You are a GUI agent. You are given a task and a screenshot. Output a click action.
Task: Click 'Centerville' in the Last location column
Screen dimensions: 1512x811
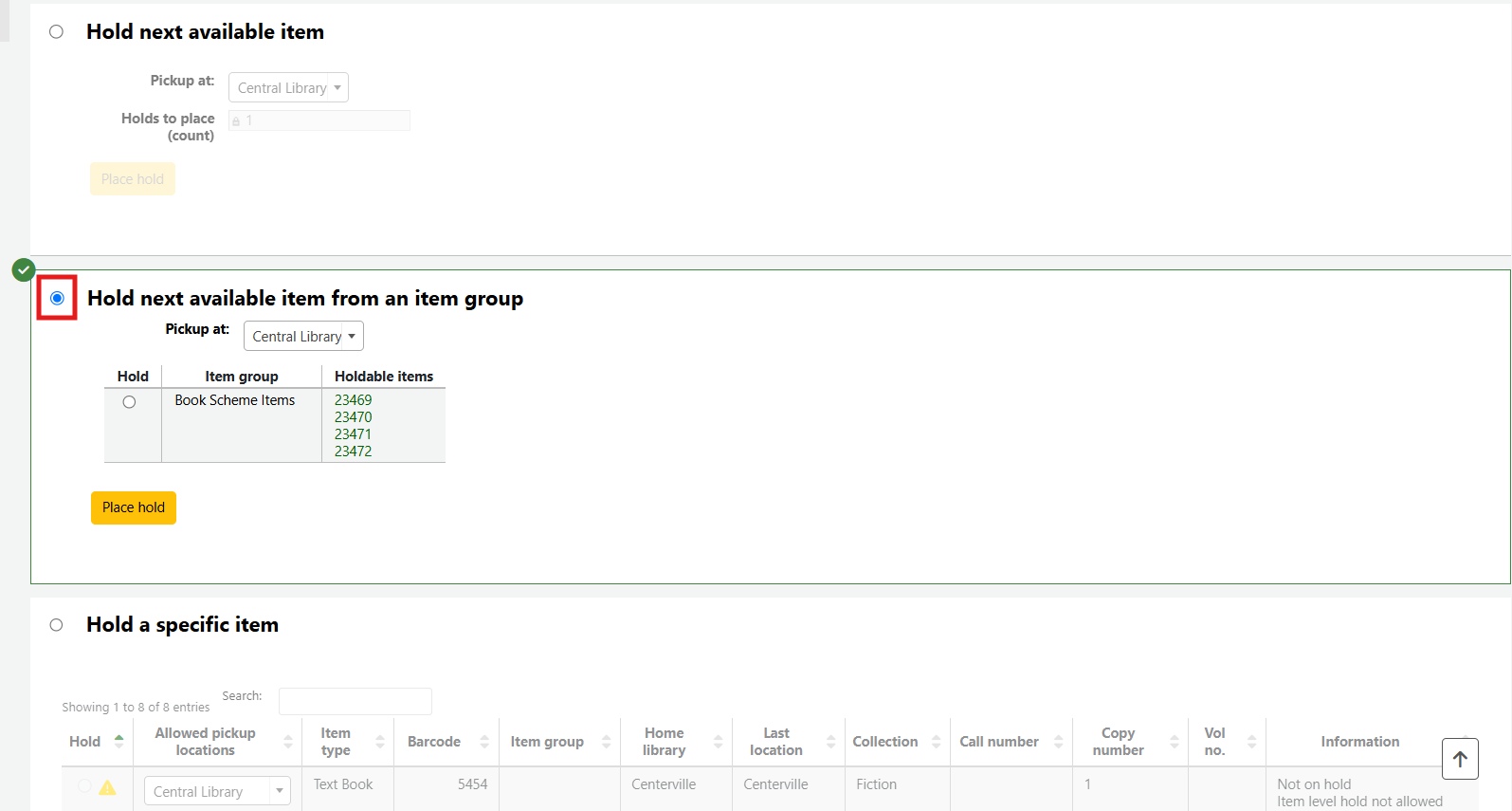[775, 784]
